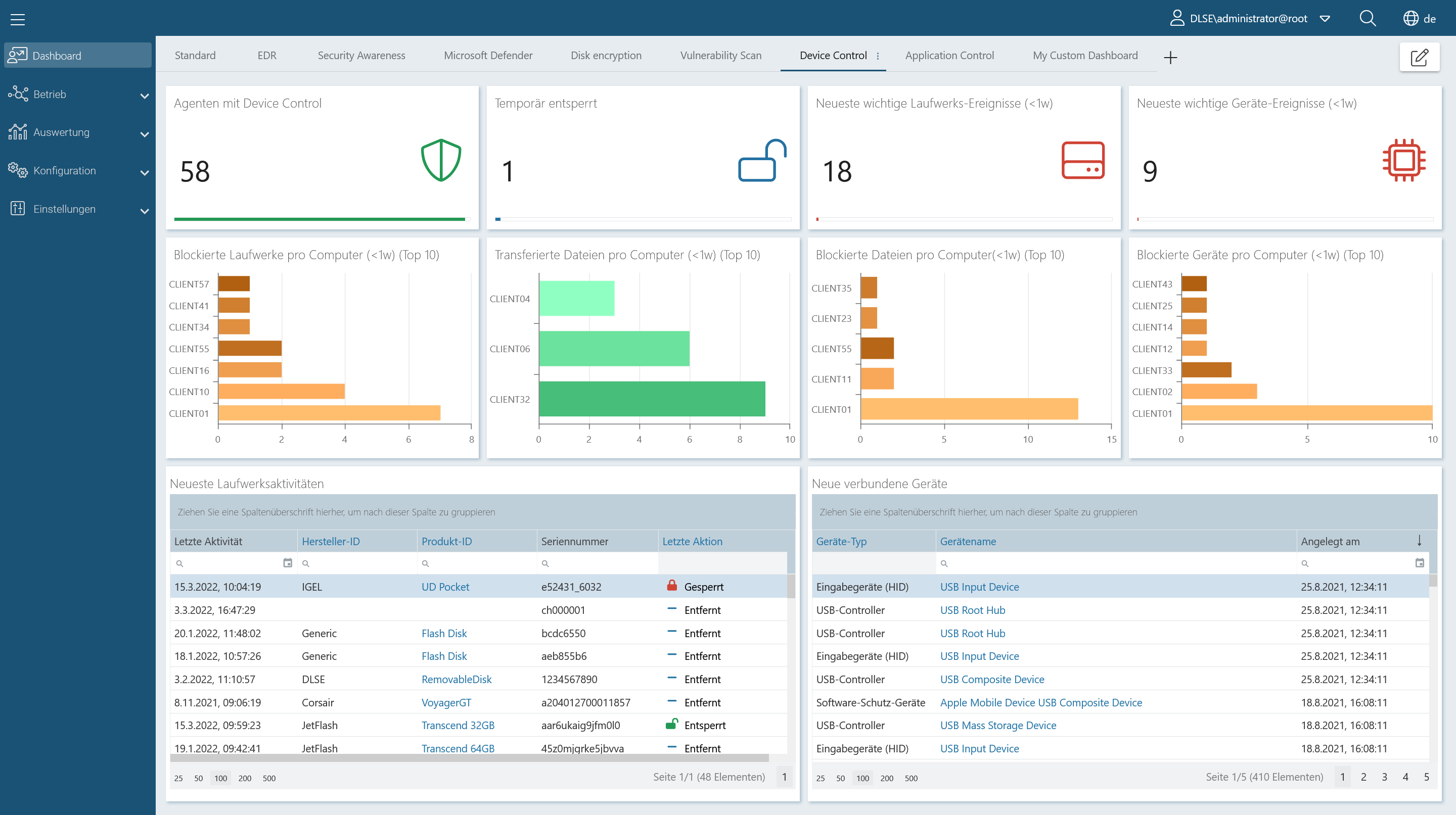Click the Betrieb network icon
This screenshot has width=1456, height=815.
18,94
